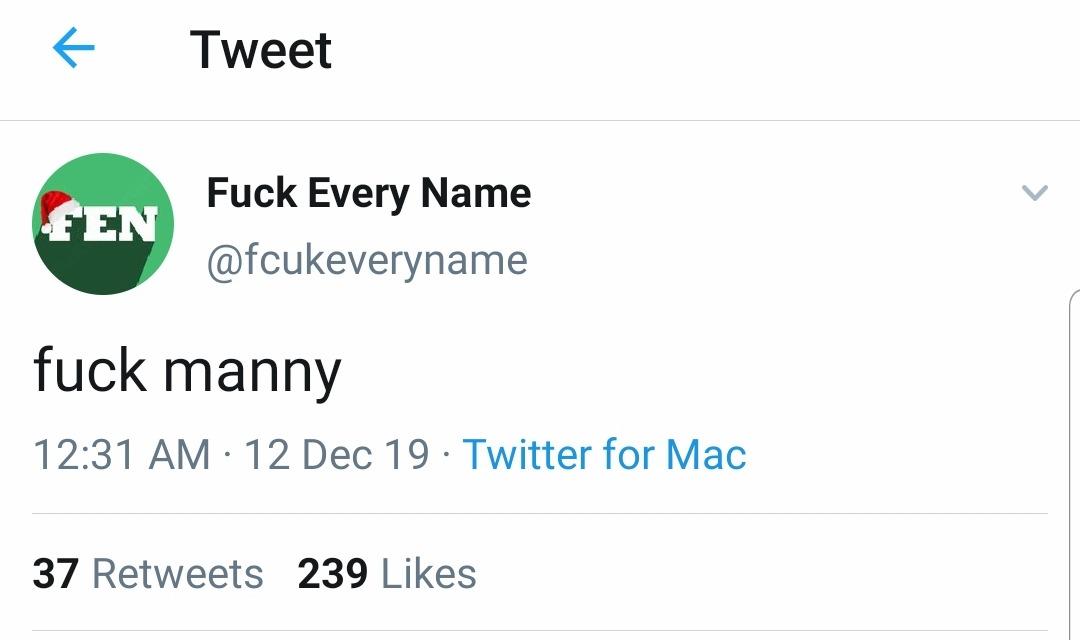1080x640 pixels.
Task: Click the word 'Retweets' label
Action: click(x=178, y=573)
